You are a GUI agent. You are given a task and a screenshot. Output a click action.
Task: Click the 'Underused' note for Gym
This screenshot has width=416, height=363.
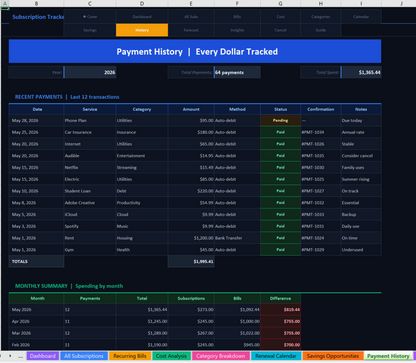point(361,250)
